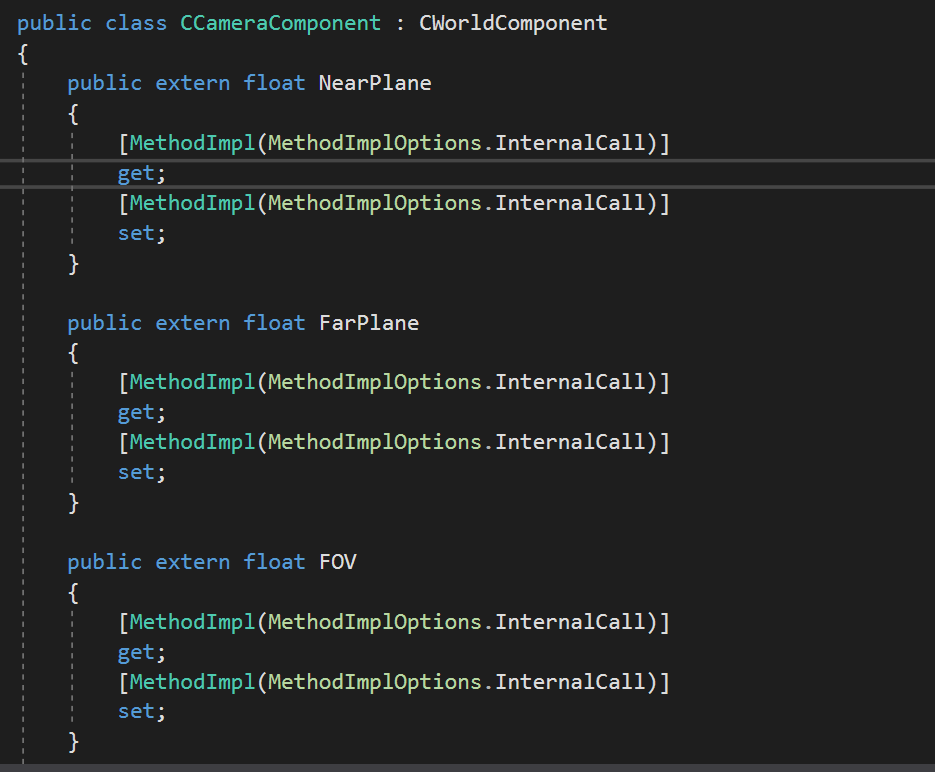Click 'public' before the class keyword
Viewport: 935px width, 772px height.
(x=54, y=23)
